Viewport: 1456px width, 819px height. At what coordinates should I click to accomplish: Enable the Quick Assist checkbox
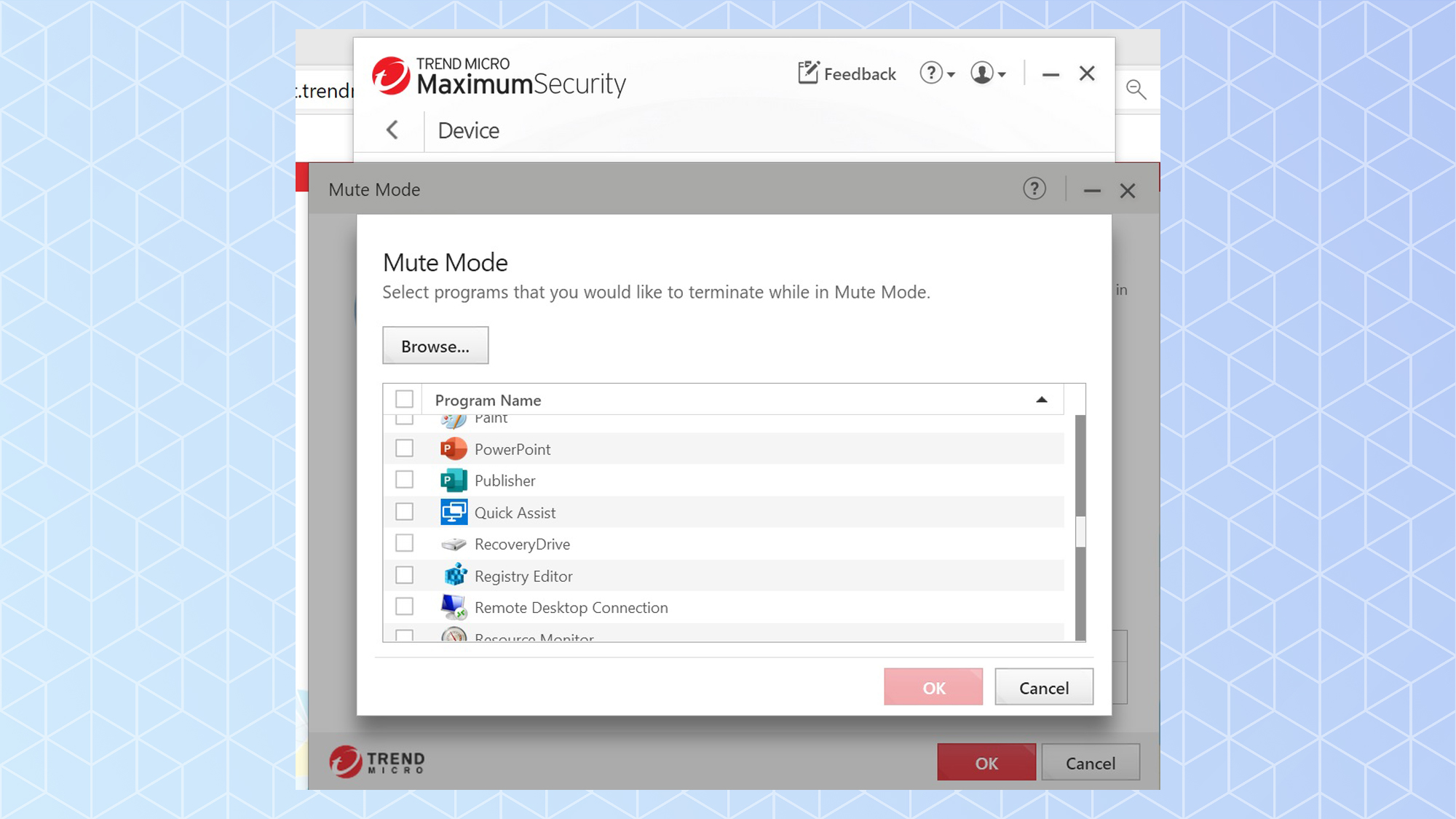pyautogui.click(x=405, y=511)
